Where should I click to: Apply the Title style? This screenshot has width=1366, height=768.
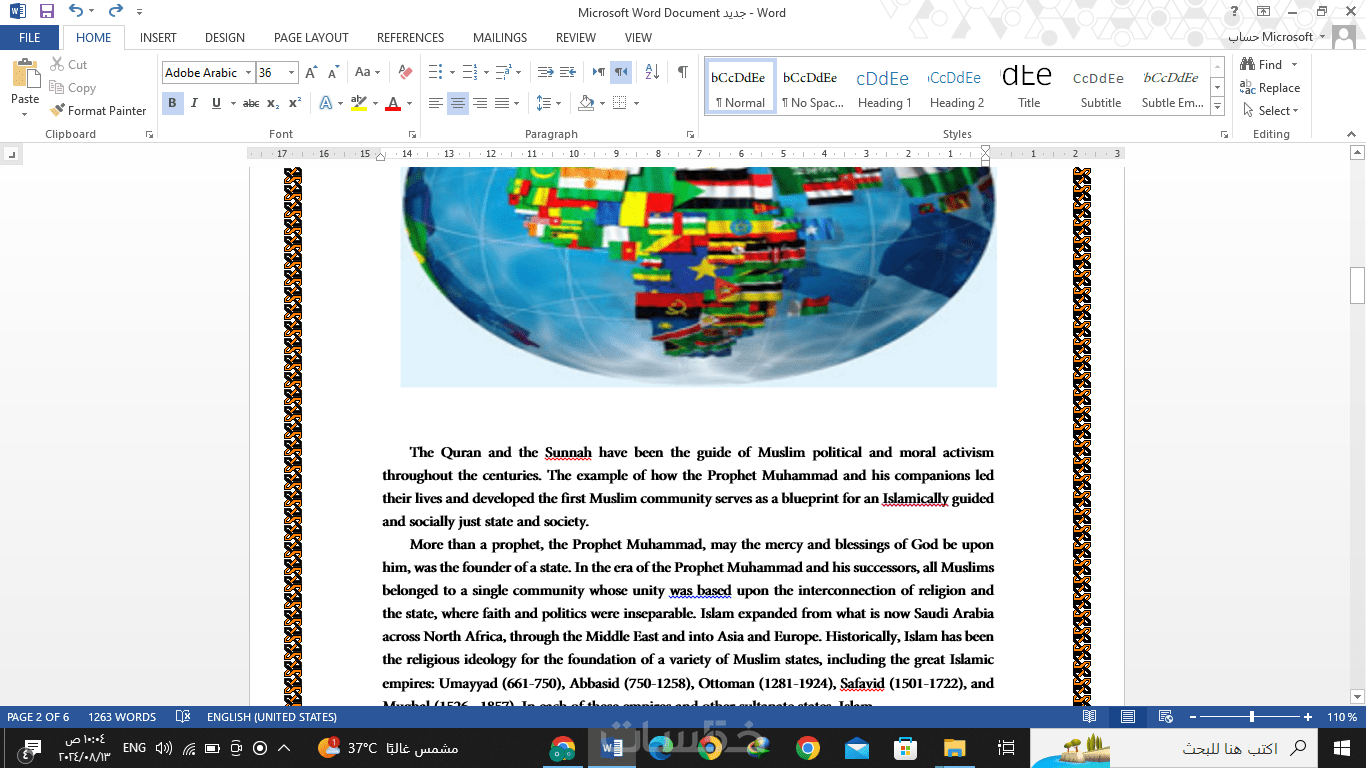(x=1029, y=87)
